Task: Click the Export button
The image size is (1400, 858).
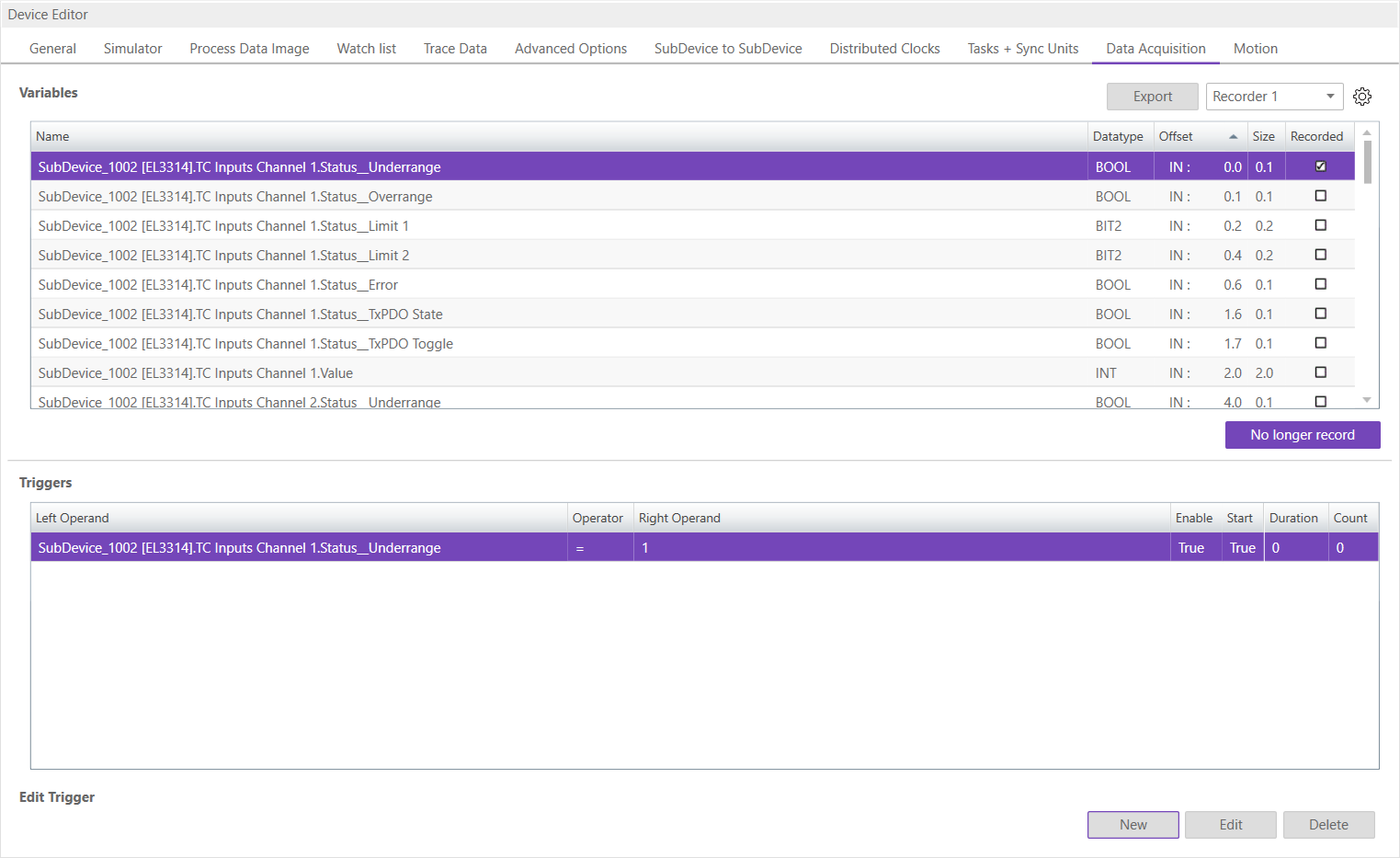Action: pos(1152,97)
